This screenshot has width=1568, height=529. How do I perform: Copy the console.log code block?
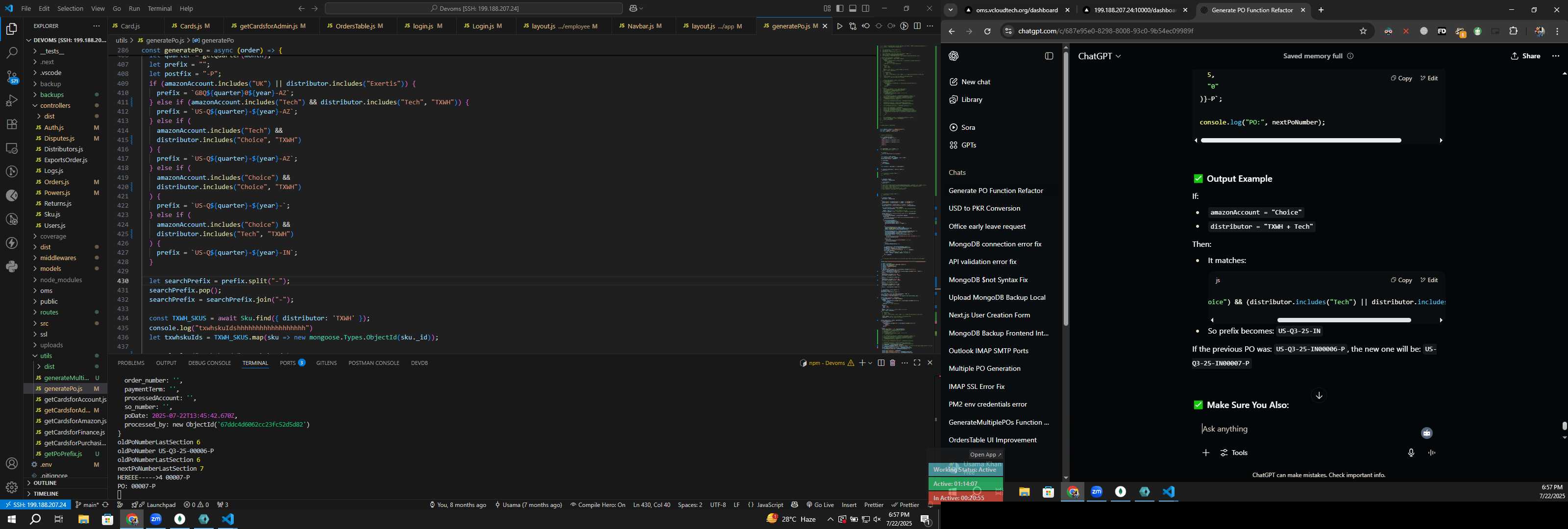(x=1401, y=78)
